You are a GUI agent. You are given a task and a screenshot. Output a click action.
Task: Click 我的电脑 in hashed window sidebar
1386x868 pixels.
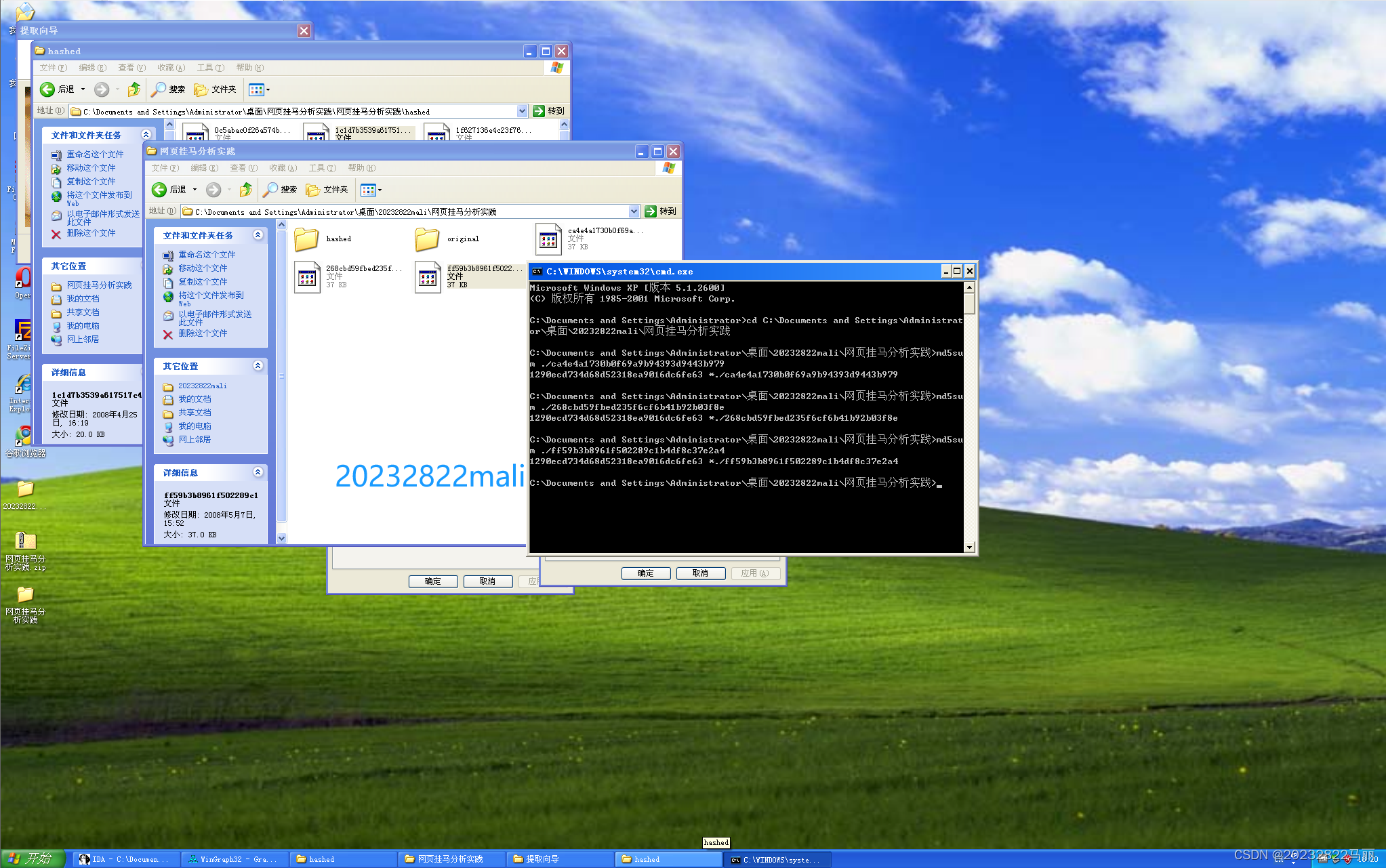coord(82,326)
